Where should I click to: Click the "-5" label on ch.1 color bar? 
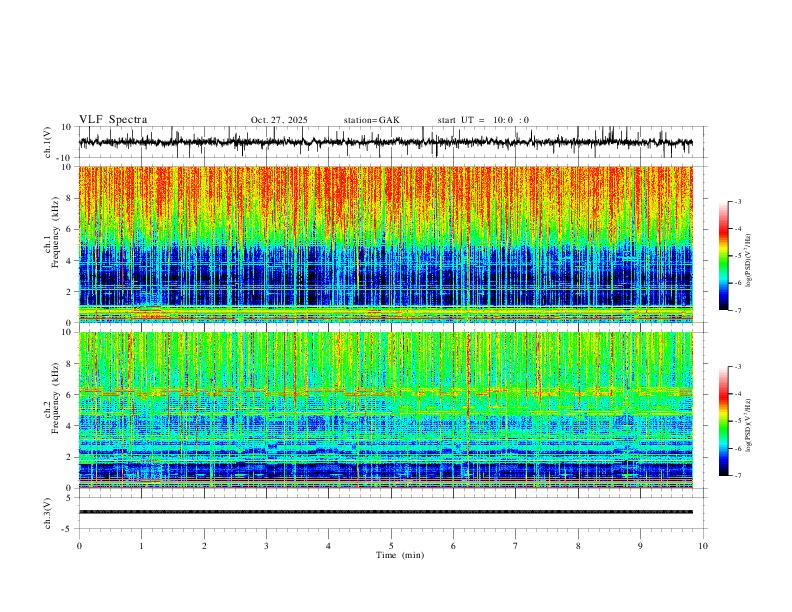tap(737, 256)
